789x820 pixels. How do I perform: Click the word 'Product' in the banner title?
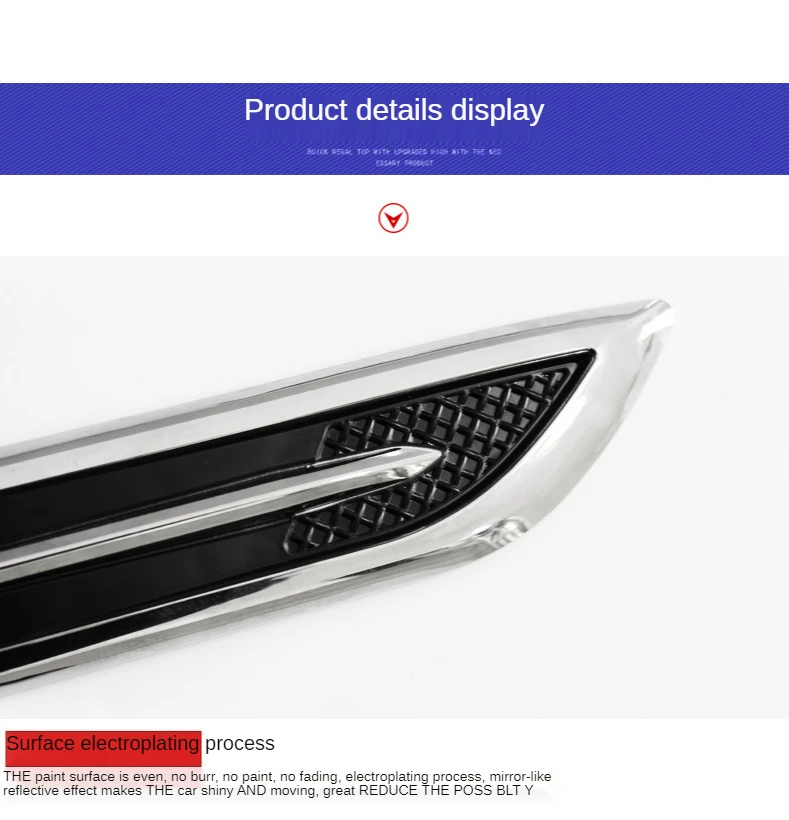[296, 110]
